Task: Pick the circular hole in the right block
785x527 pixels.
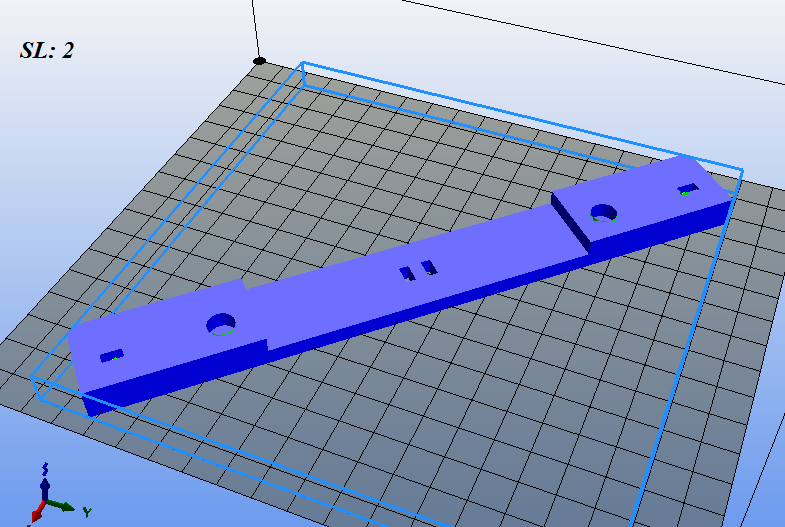Action: click(x=603, y=213)
